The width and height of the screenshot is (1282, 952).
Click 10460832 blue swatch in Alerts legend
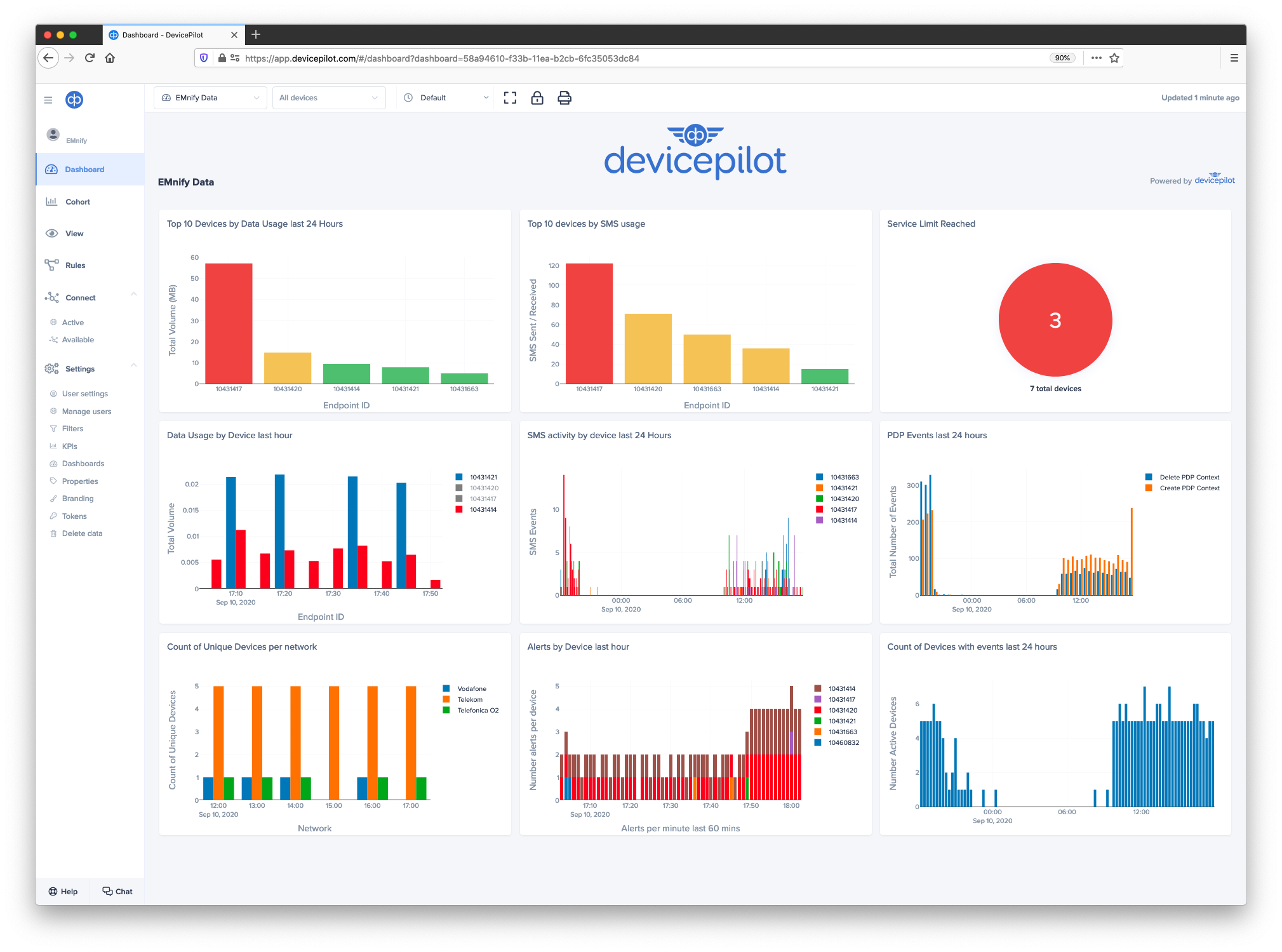(x=818, y=742)
